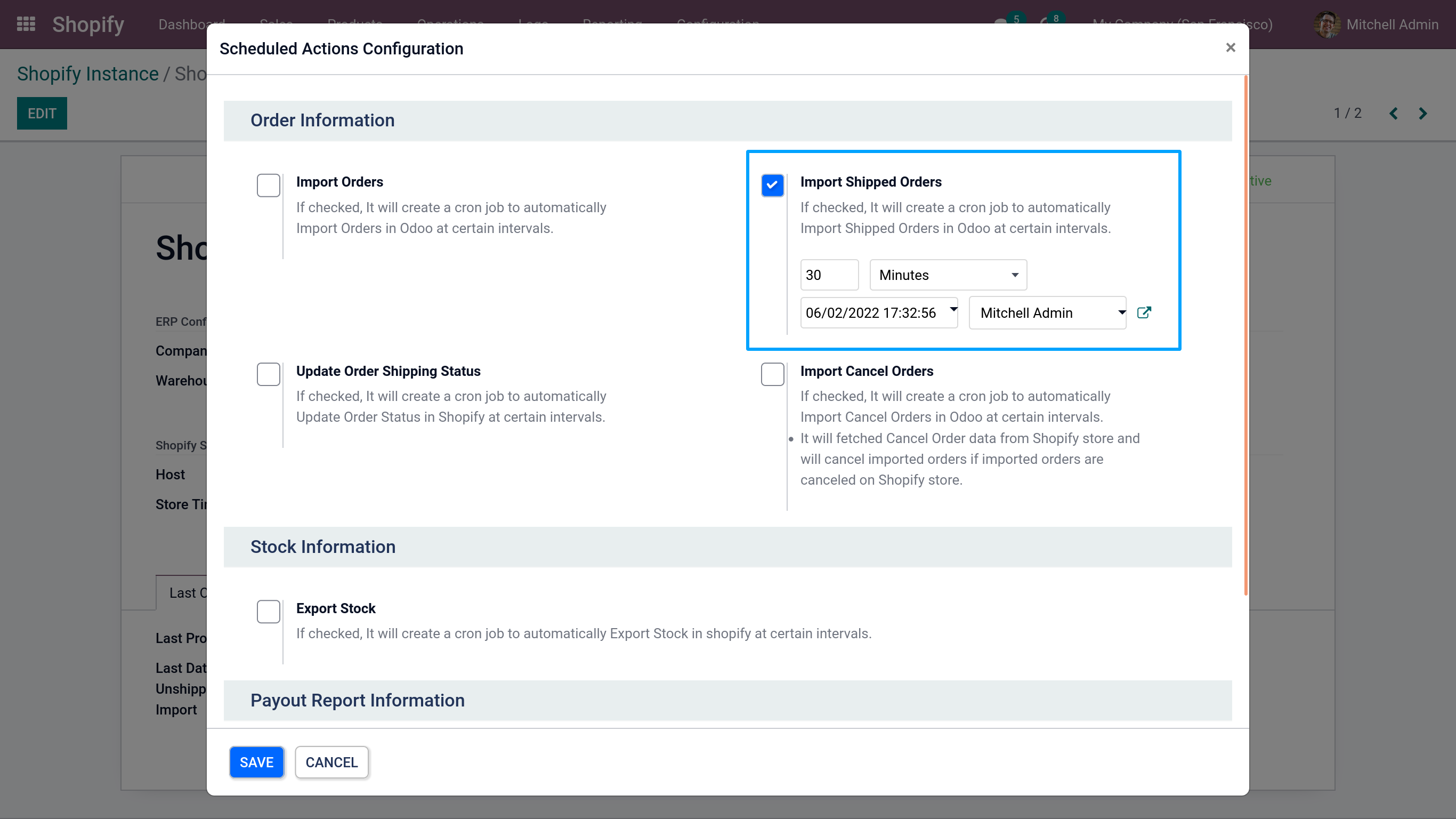
Task: Enable the Import Orders checkbox
Action: pos(269,185)
